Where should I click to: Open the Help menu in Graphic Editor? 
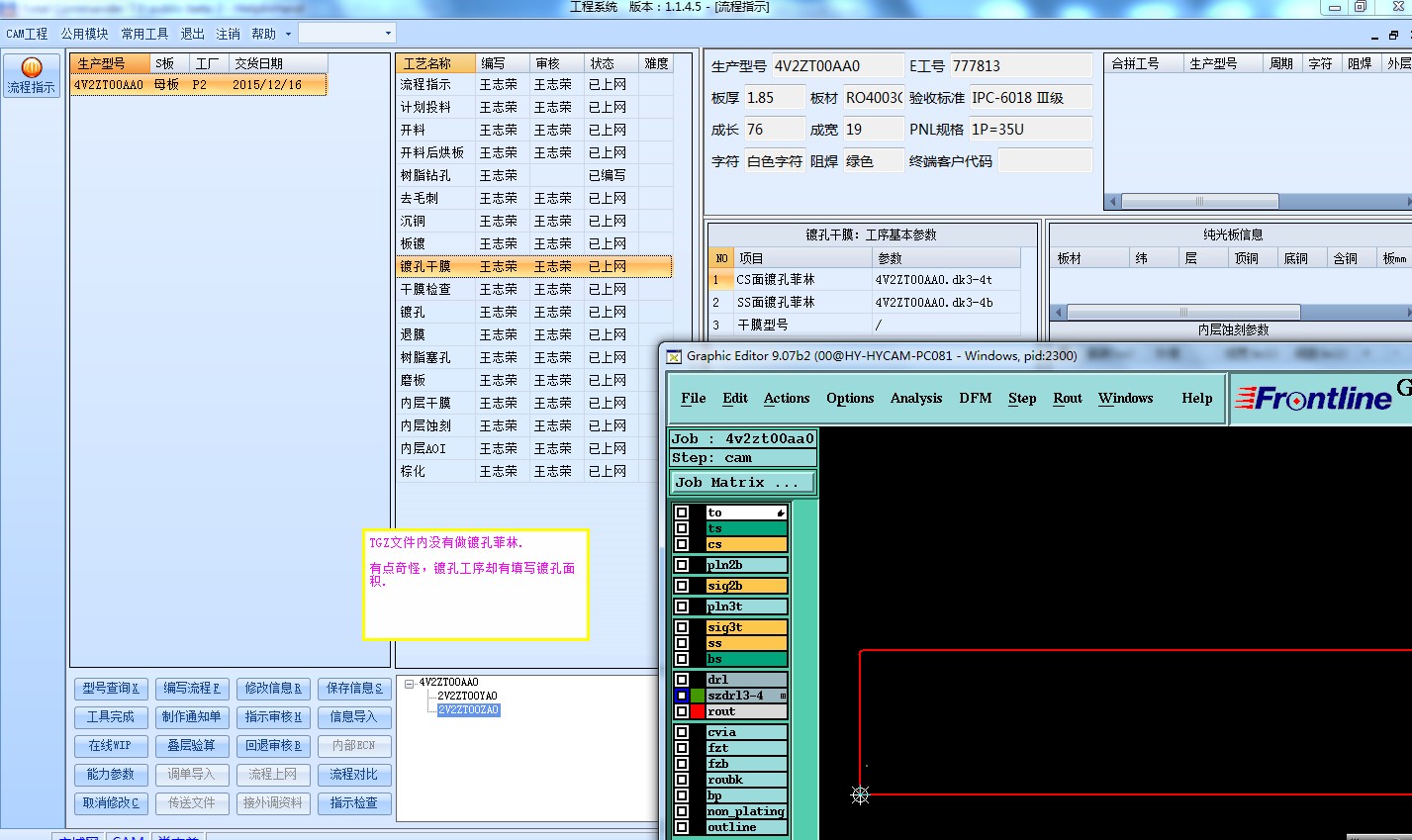1196,398
